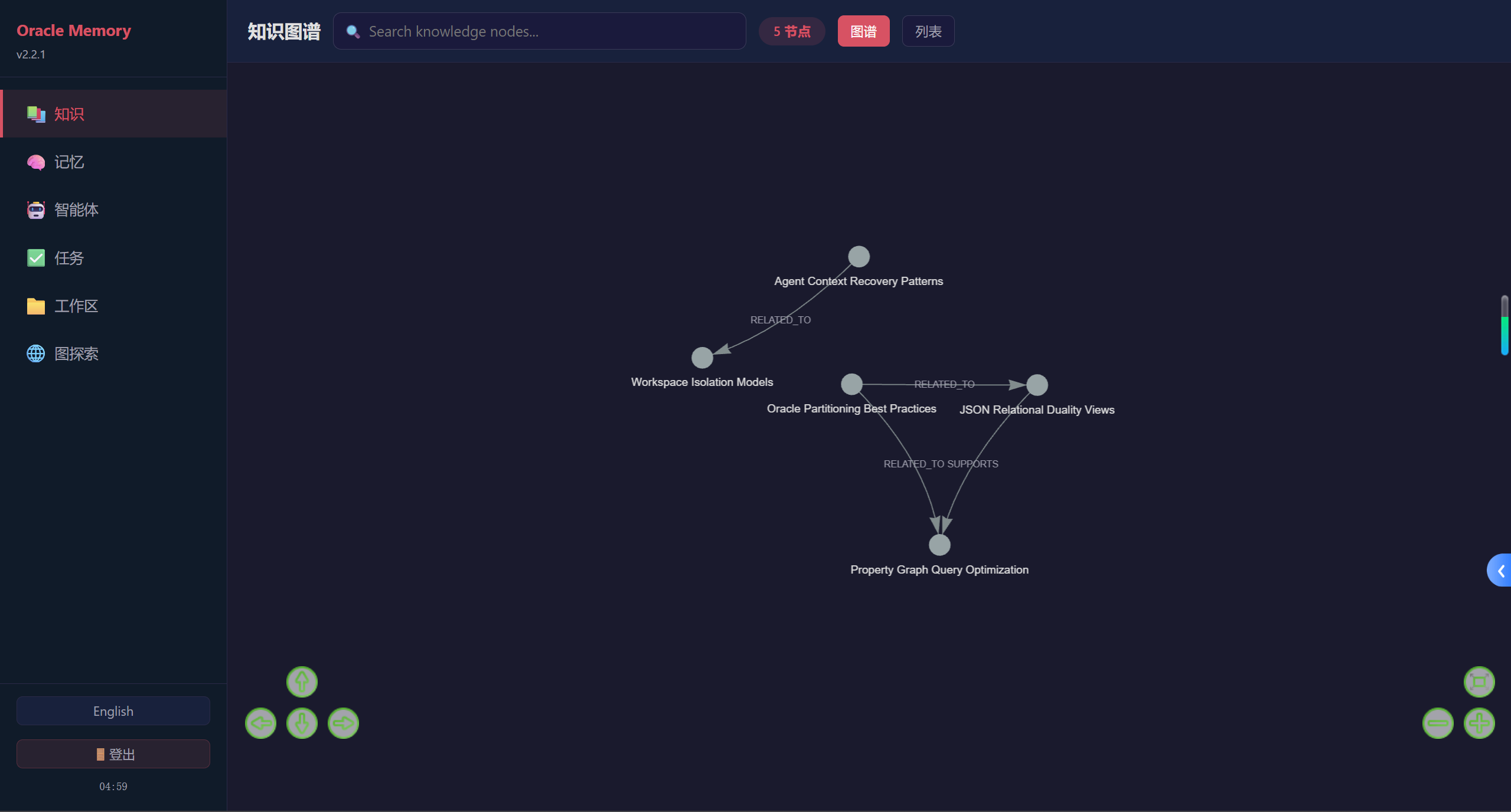The height and width of the screenshot is (812, 1511).
Task: Click the robot icon beside 智能体
Action: pyautogui.click(x=36, y=210)
